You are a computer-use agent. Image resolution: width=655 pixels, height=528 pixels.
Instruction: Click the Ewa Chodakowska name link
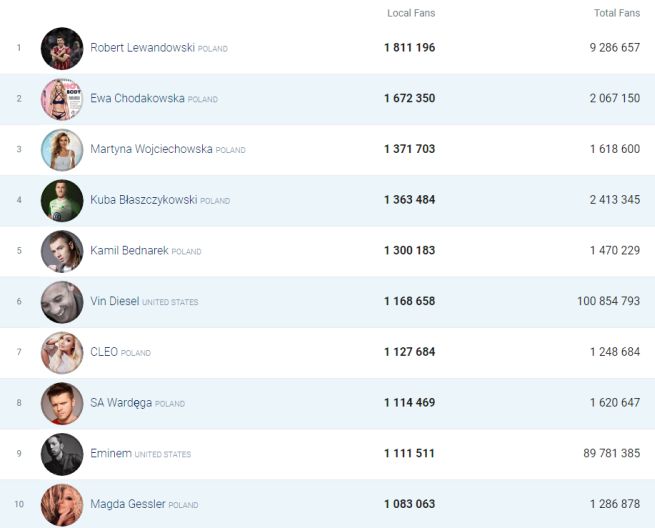click(x=137, y=99)
